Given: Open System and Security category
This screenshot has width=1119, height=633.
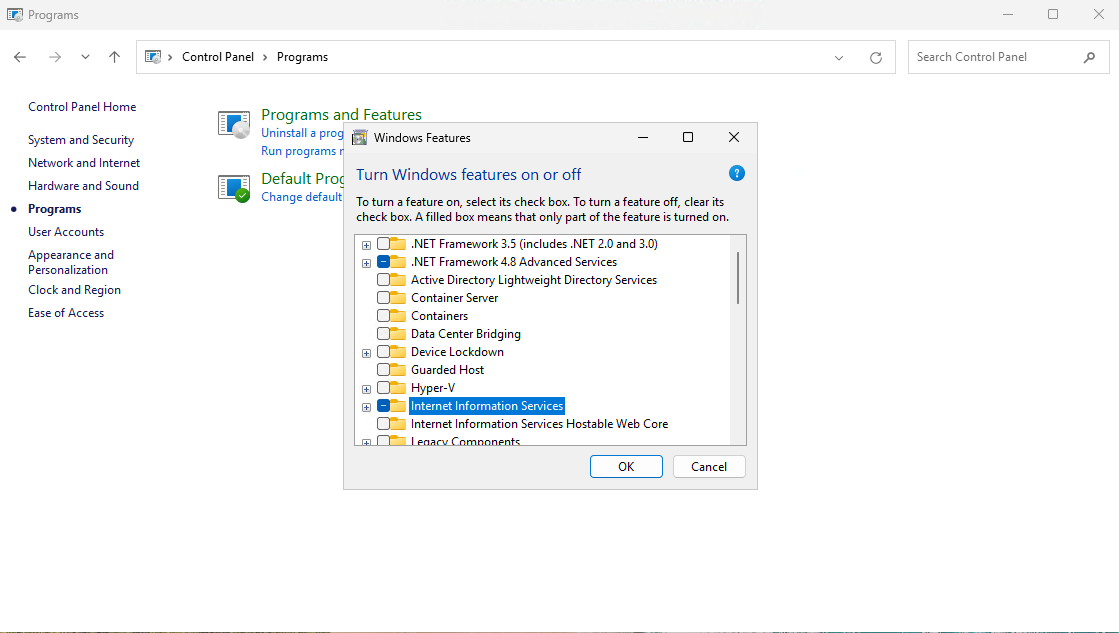Looking at the screenshot, I should click(x=81, y=140).
